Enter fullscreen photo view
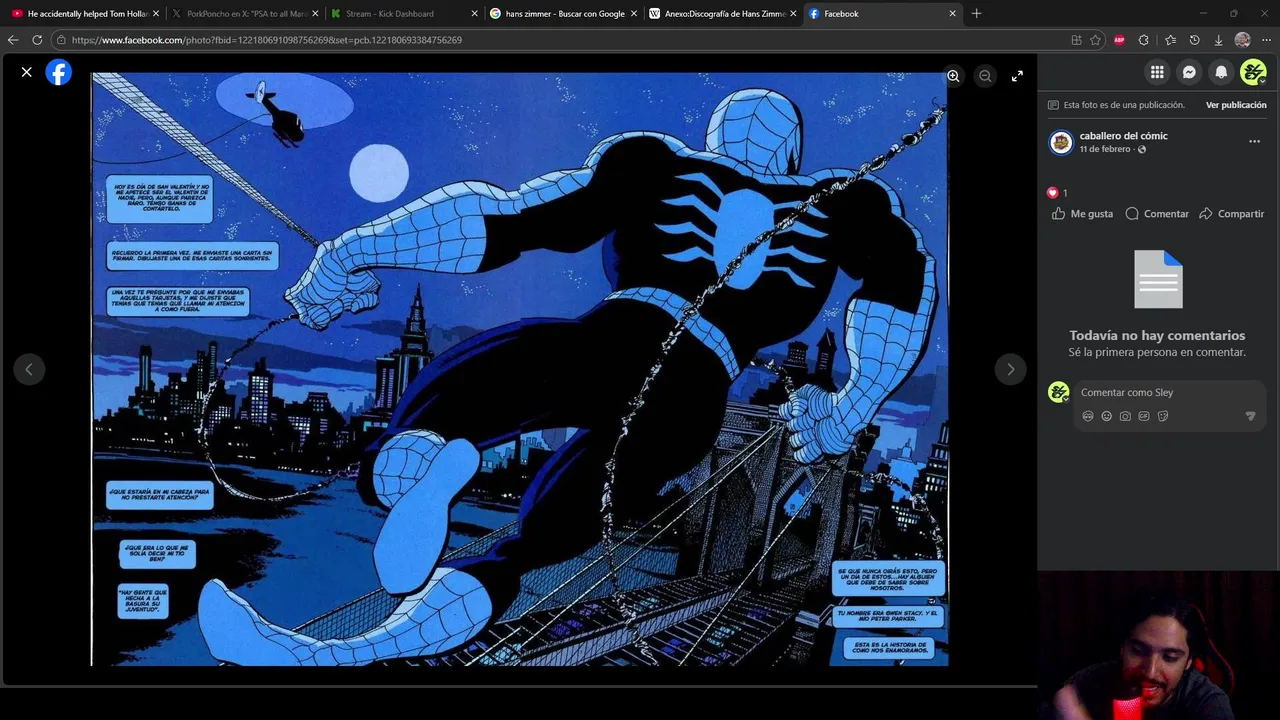This screenshot has height=720, width=1280. click(x=1017, y=76)
